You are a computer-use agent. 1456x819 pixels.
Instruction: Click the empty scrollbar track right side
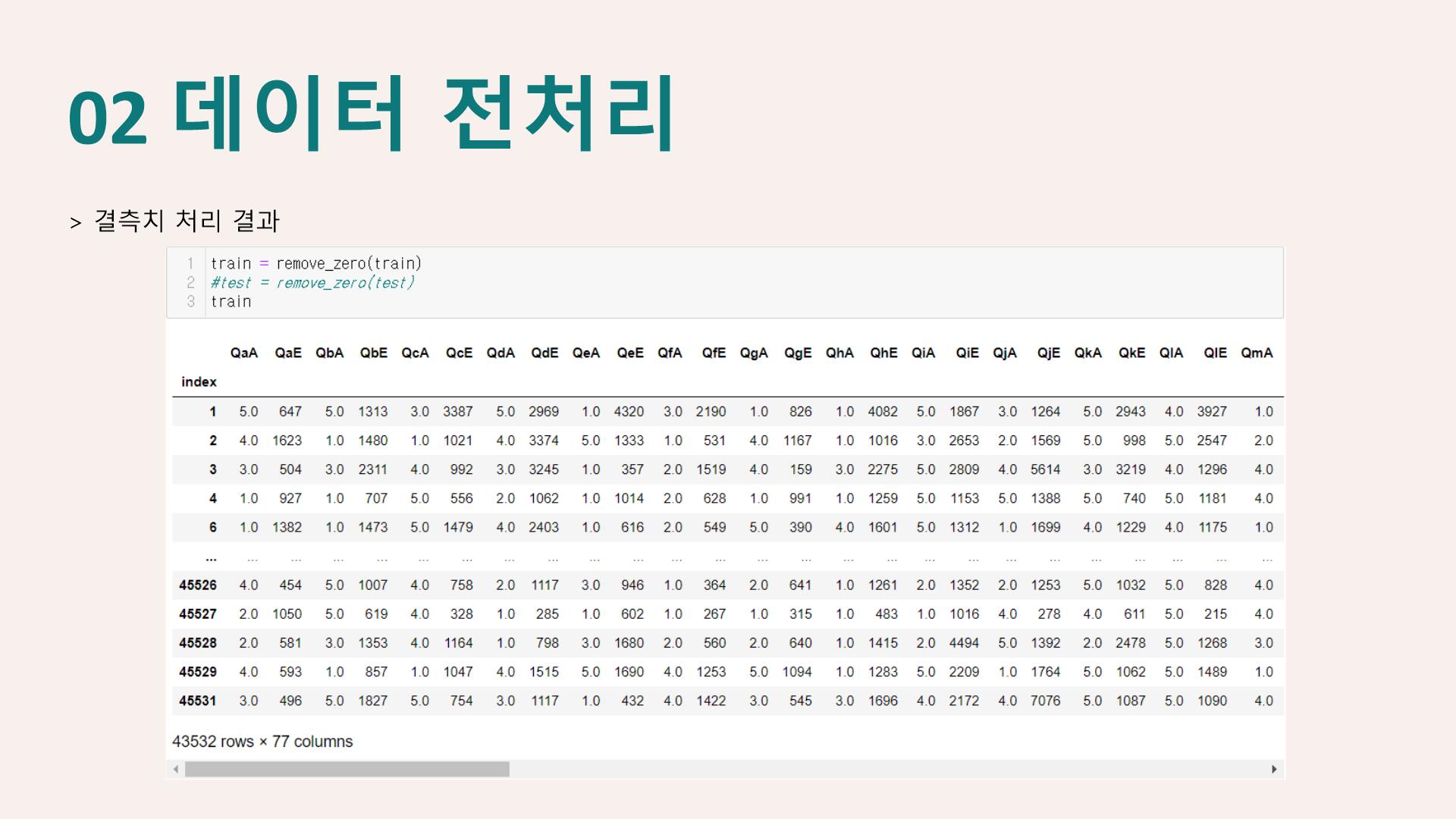(887, 769)
